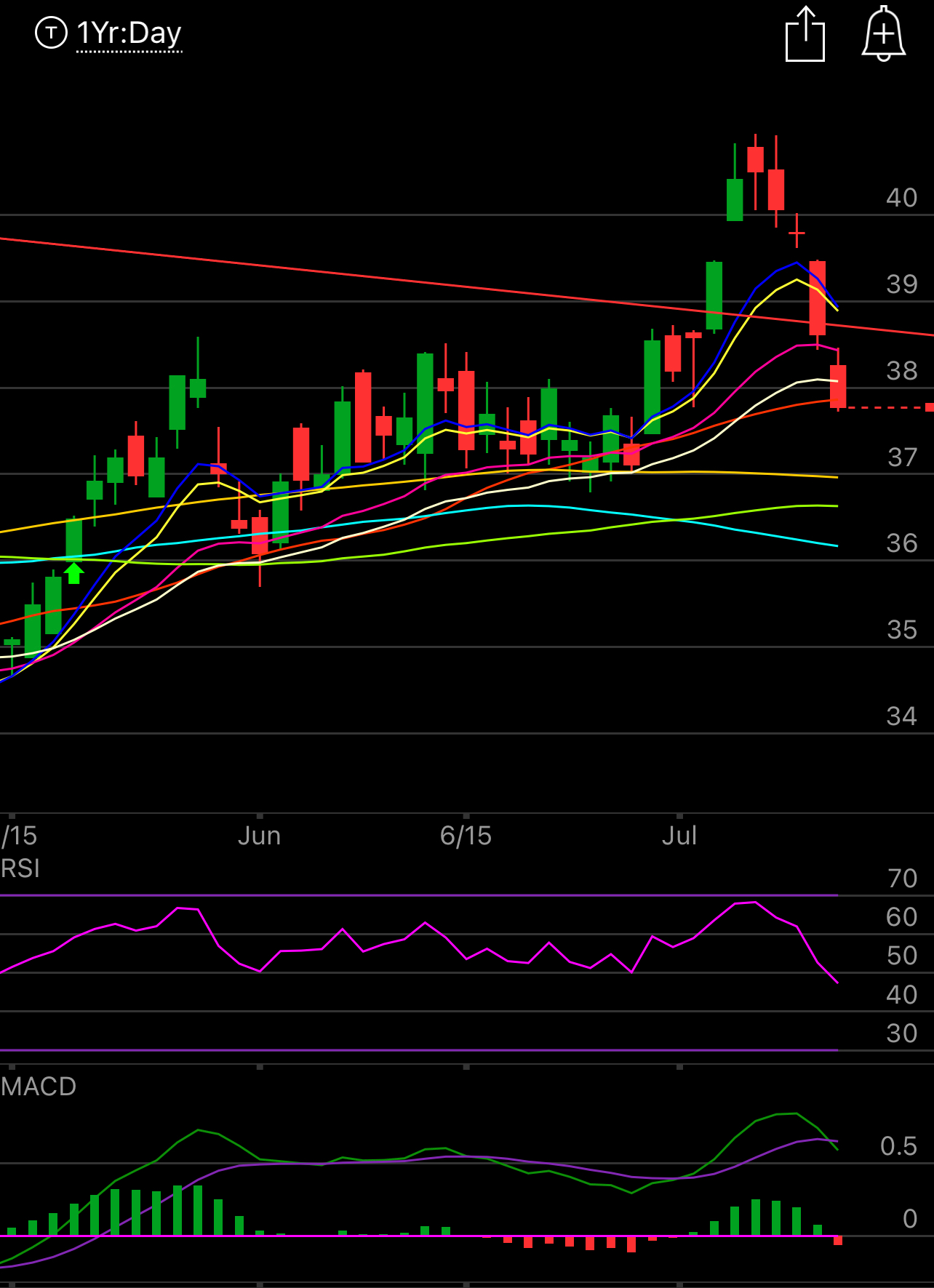Tap the RSI 70 level label
The height and width of the screenshot is (1288, 934).
click(902, 879)
